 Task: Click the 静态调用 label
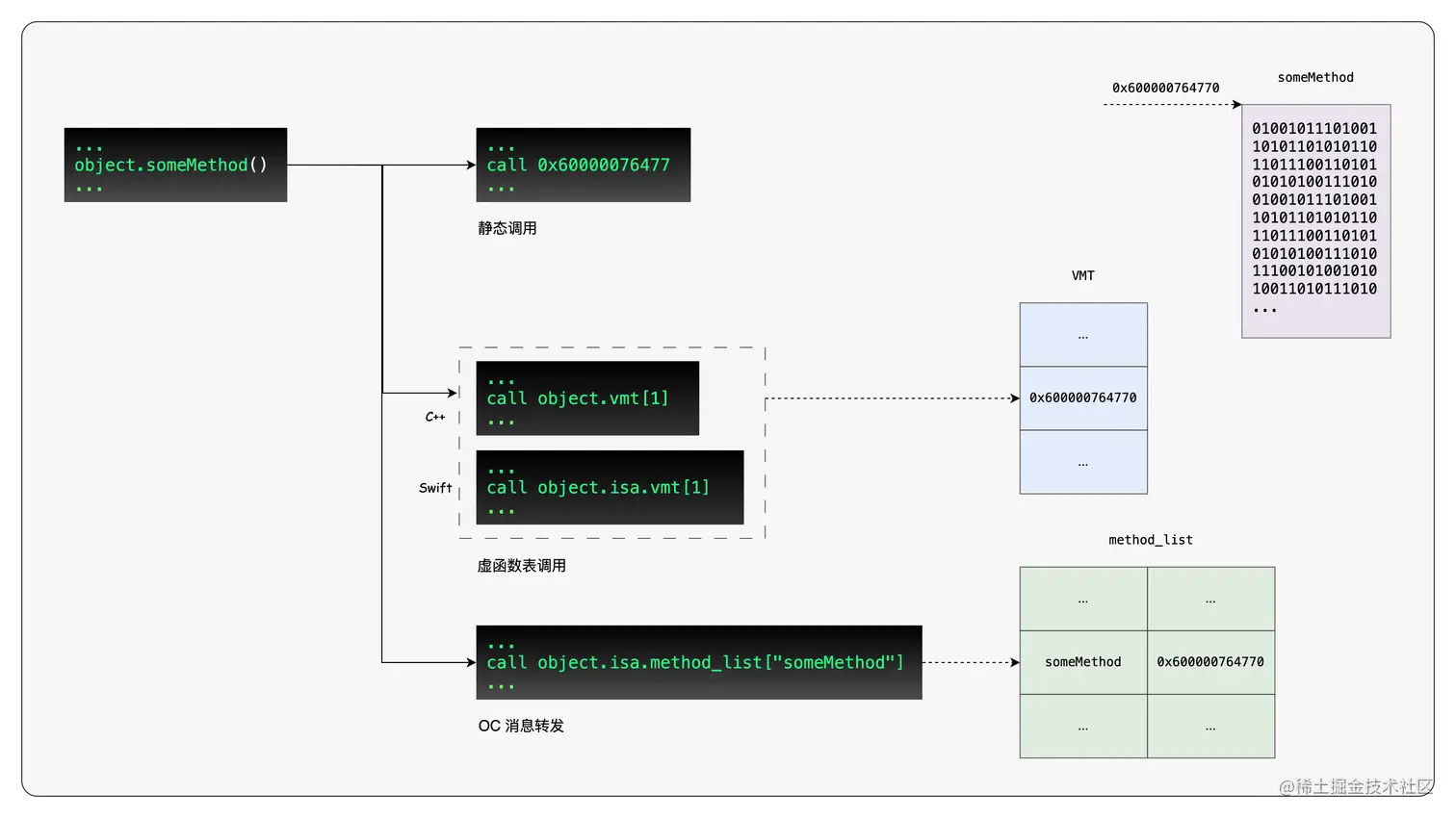507,228
